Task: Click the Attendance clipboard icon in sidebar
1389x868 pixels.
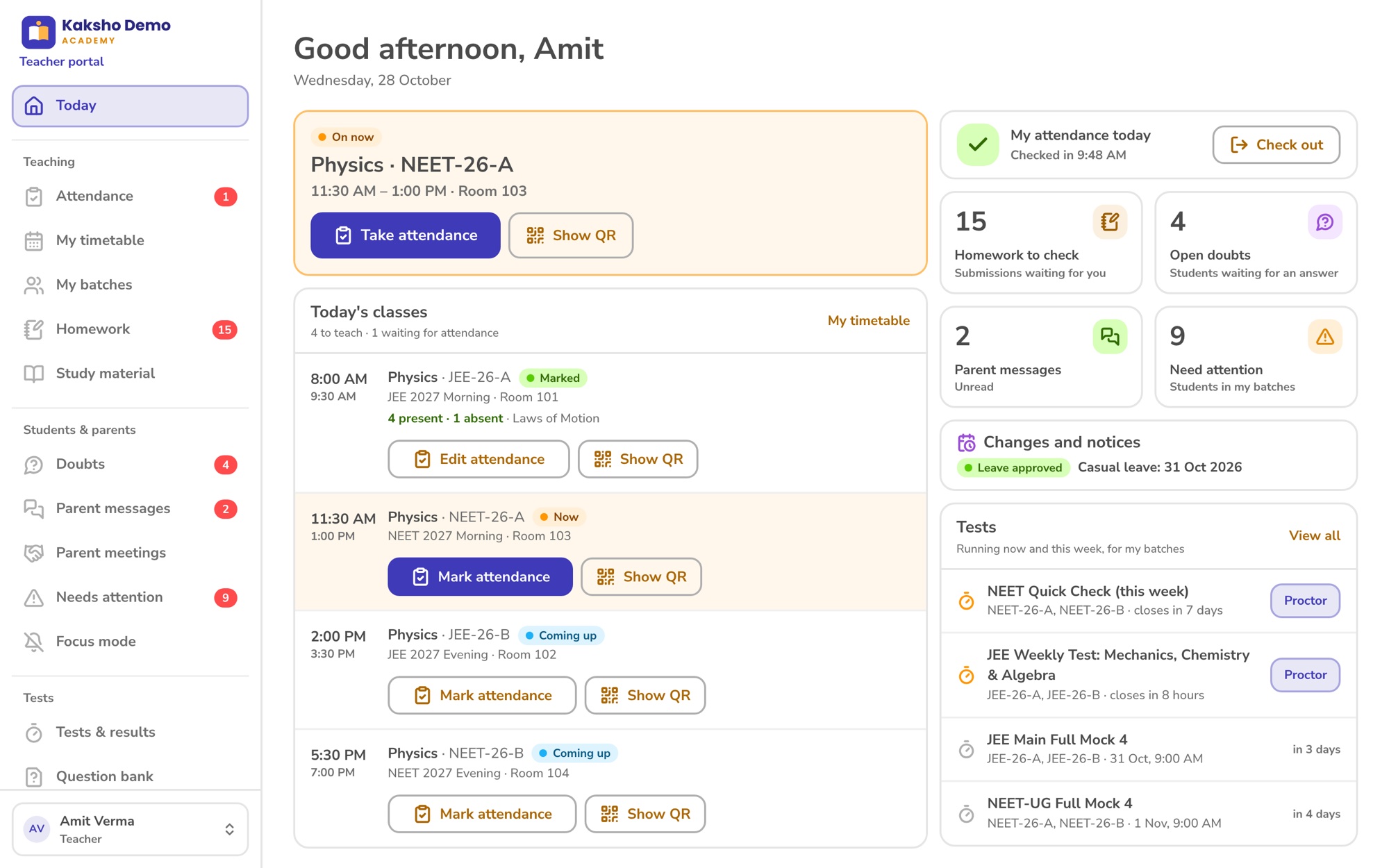Action: [33, 197]
